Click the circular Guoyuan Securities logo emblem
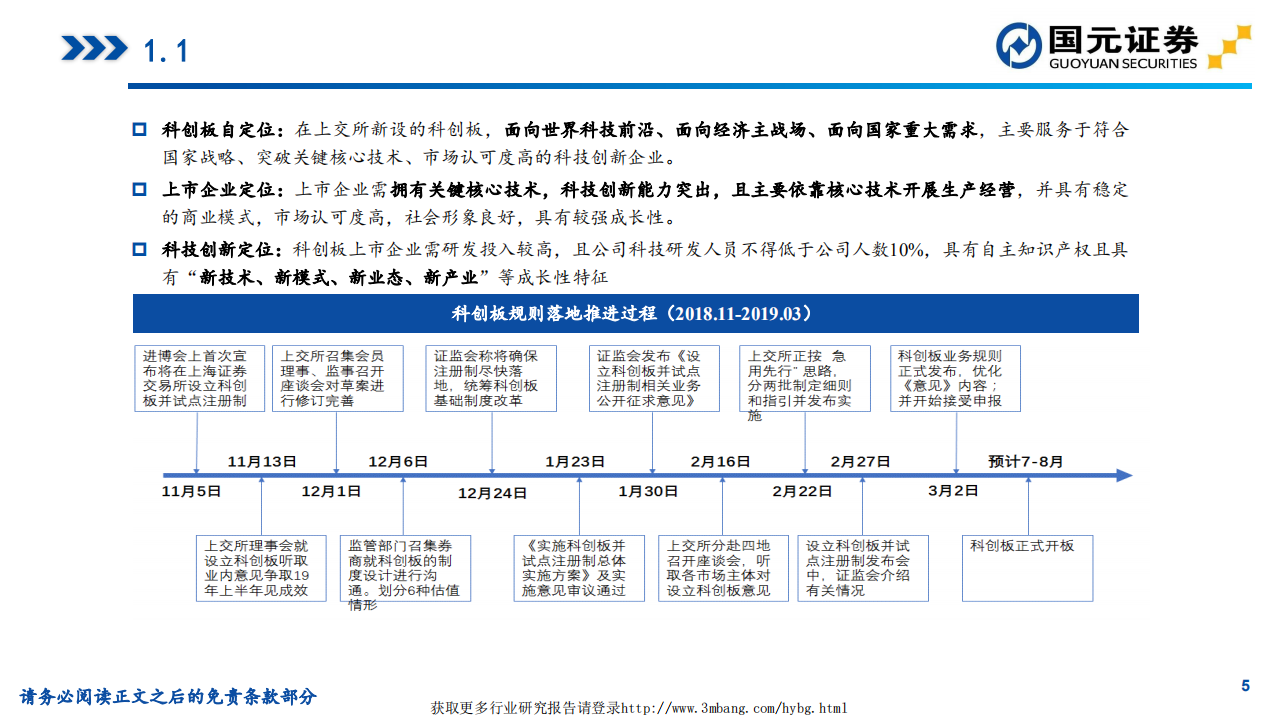 point(1019,46)
